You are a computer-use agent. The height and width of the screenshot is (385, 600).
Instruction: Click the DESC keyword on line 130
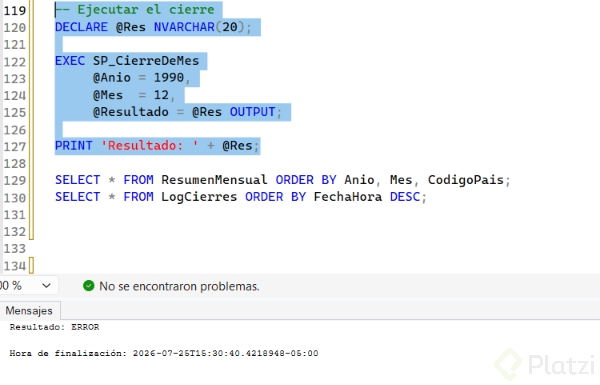click(x=405, y=197)
